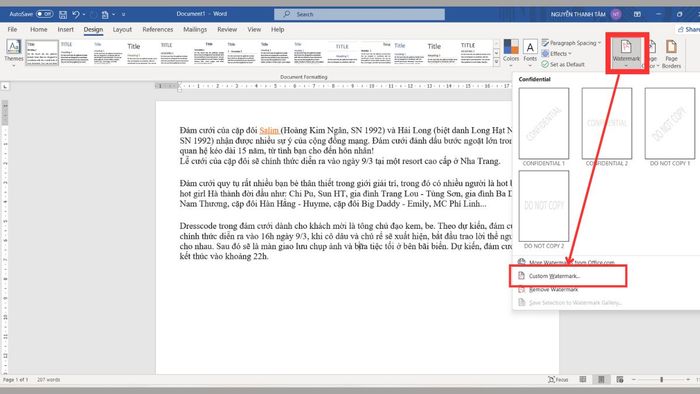The width and height of the screenshot is (700, 394).
Task: Click the search magnifier icon
Action: coord(287,14)
